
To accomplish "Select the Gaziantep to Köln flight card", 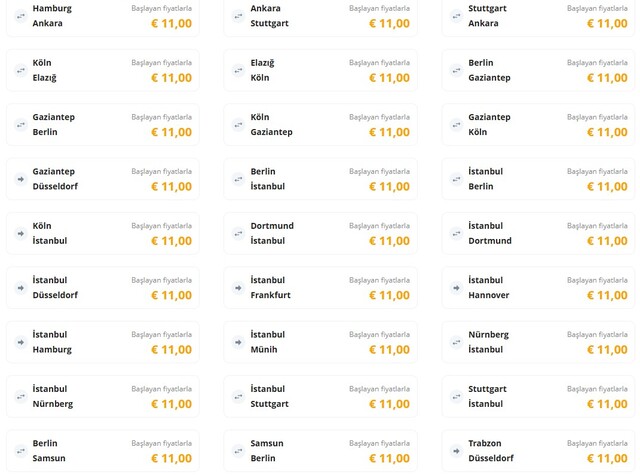I will [x=538, y=124].
